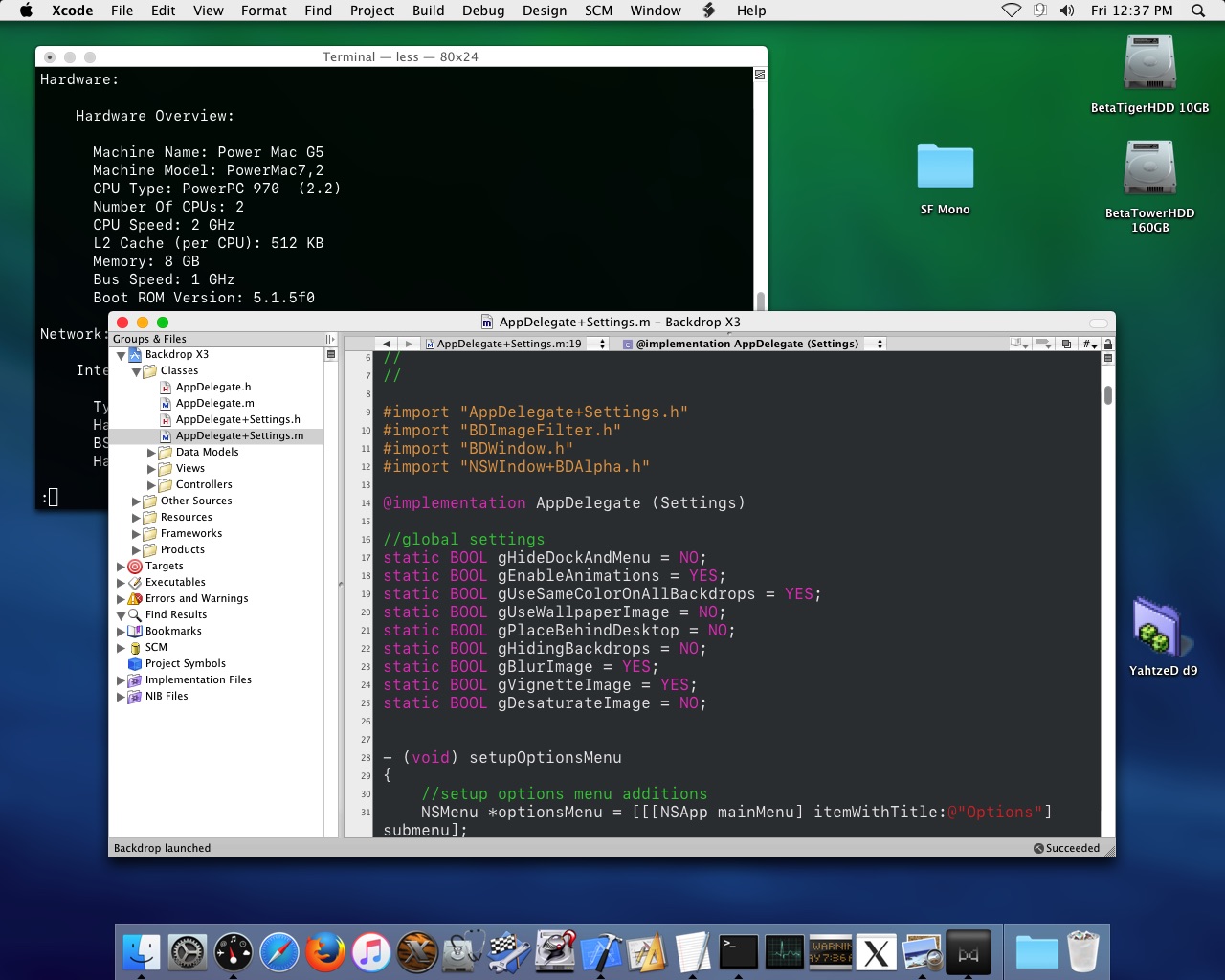Viewport: 1225px width, 980px height.
Task: Click the editor lock icon
Action: pyautogui.click(x=1108, y=344)
